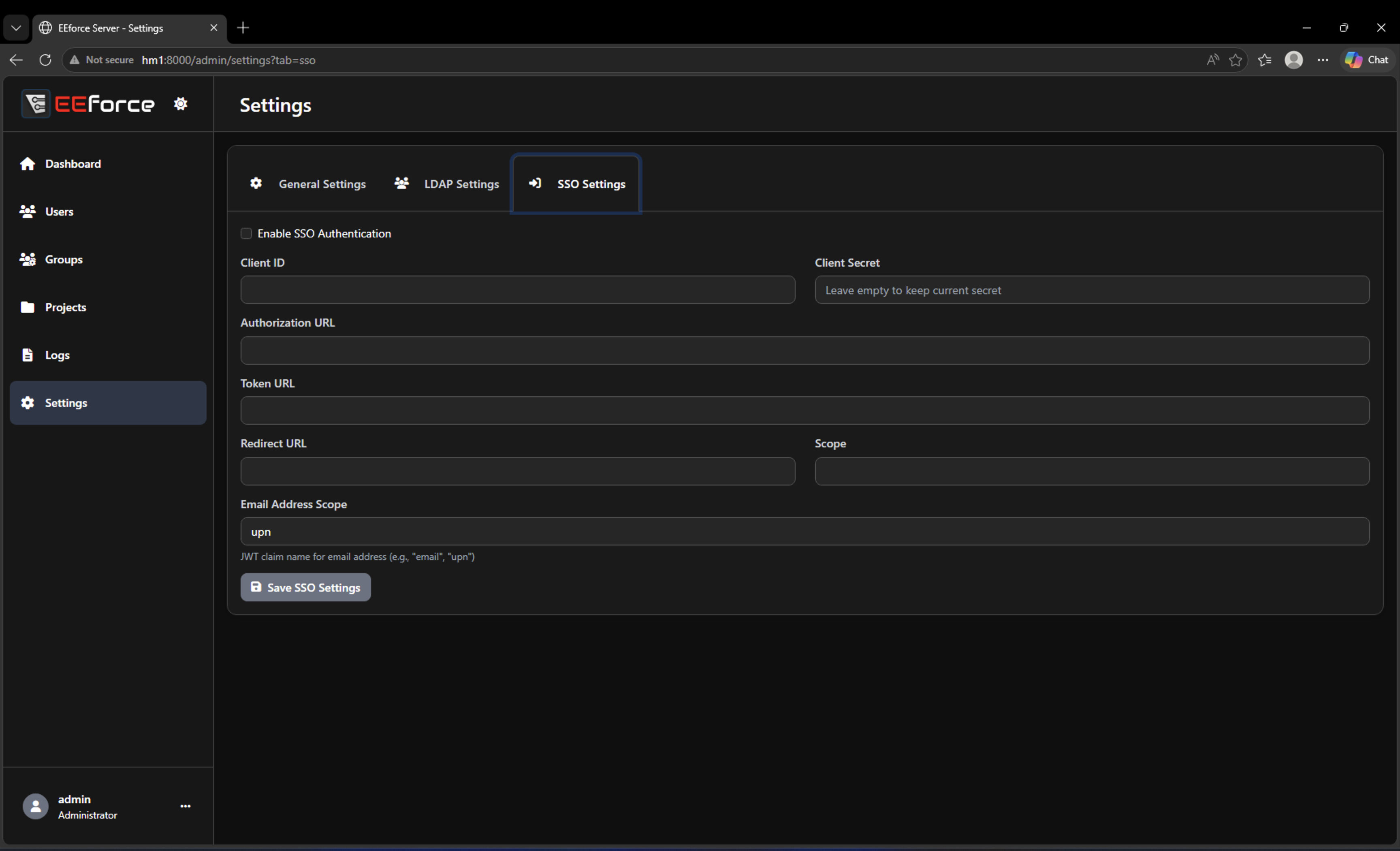
Task: Click the Groups sidebar icon
Action: pos(27,259)
